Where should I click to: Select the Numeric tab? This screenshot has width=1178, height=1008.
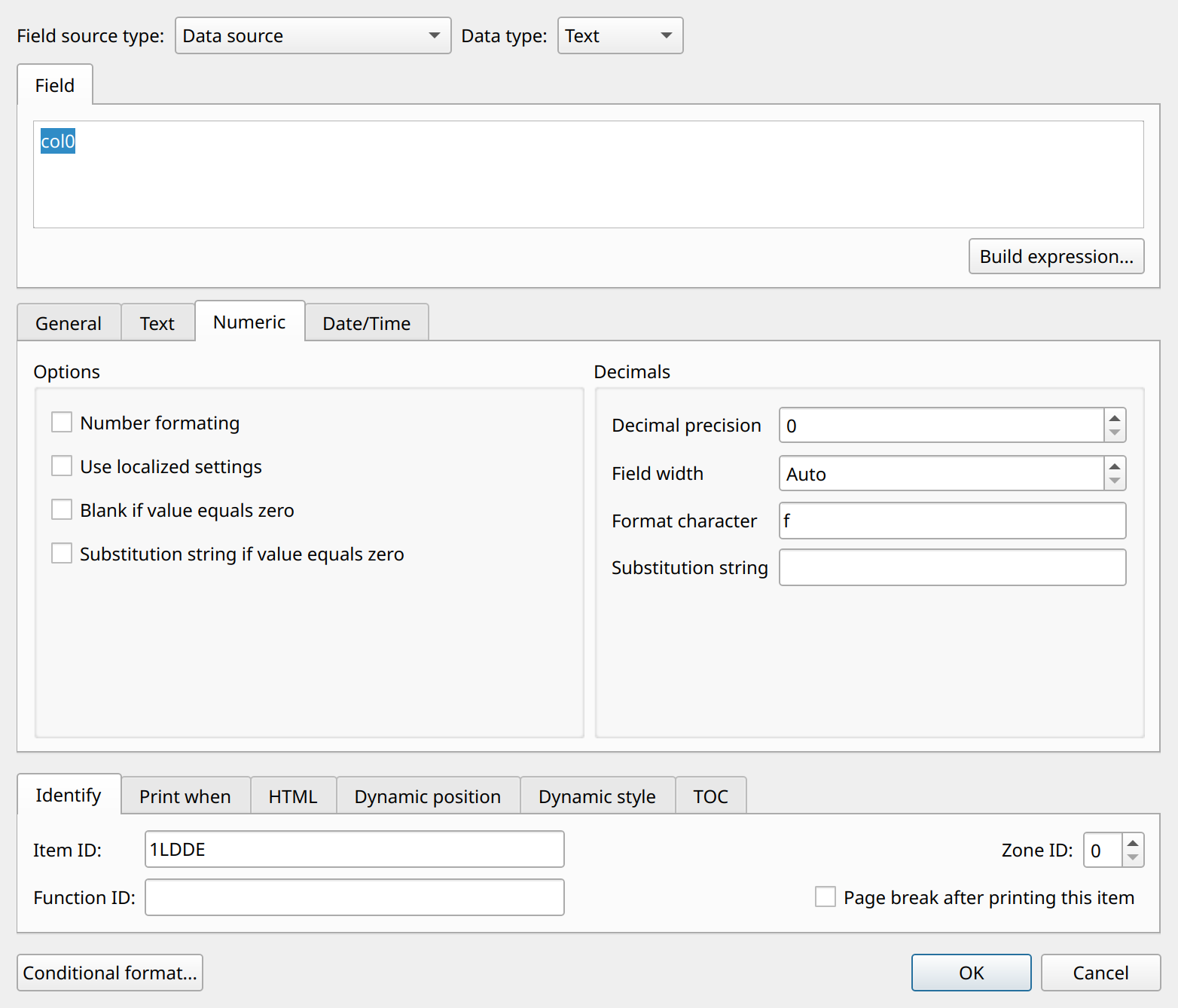(249, 322)
